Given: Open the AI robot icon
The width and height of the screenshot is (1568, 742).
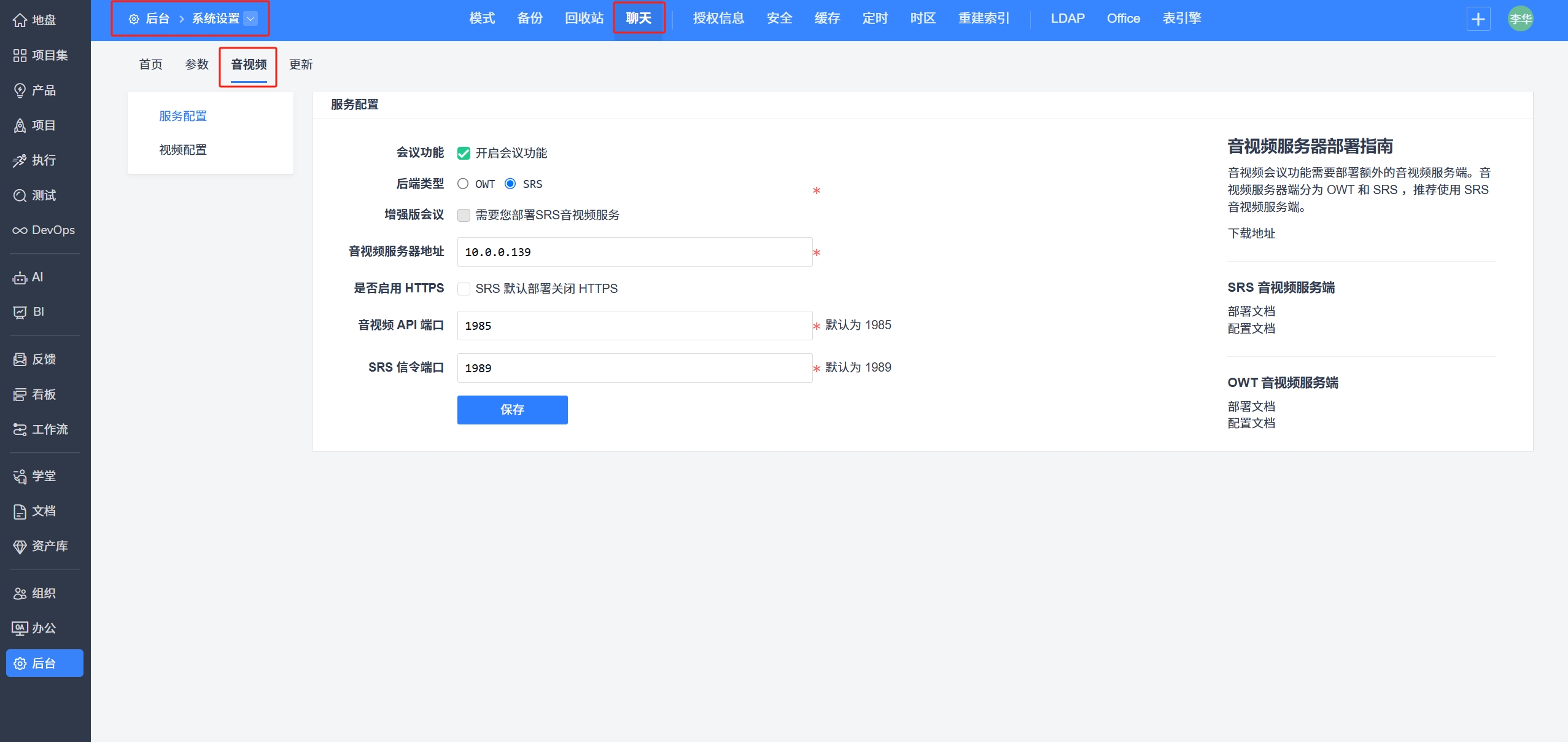Looking at the screenshot, I should pyautogui.click(x=20, y=278).
